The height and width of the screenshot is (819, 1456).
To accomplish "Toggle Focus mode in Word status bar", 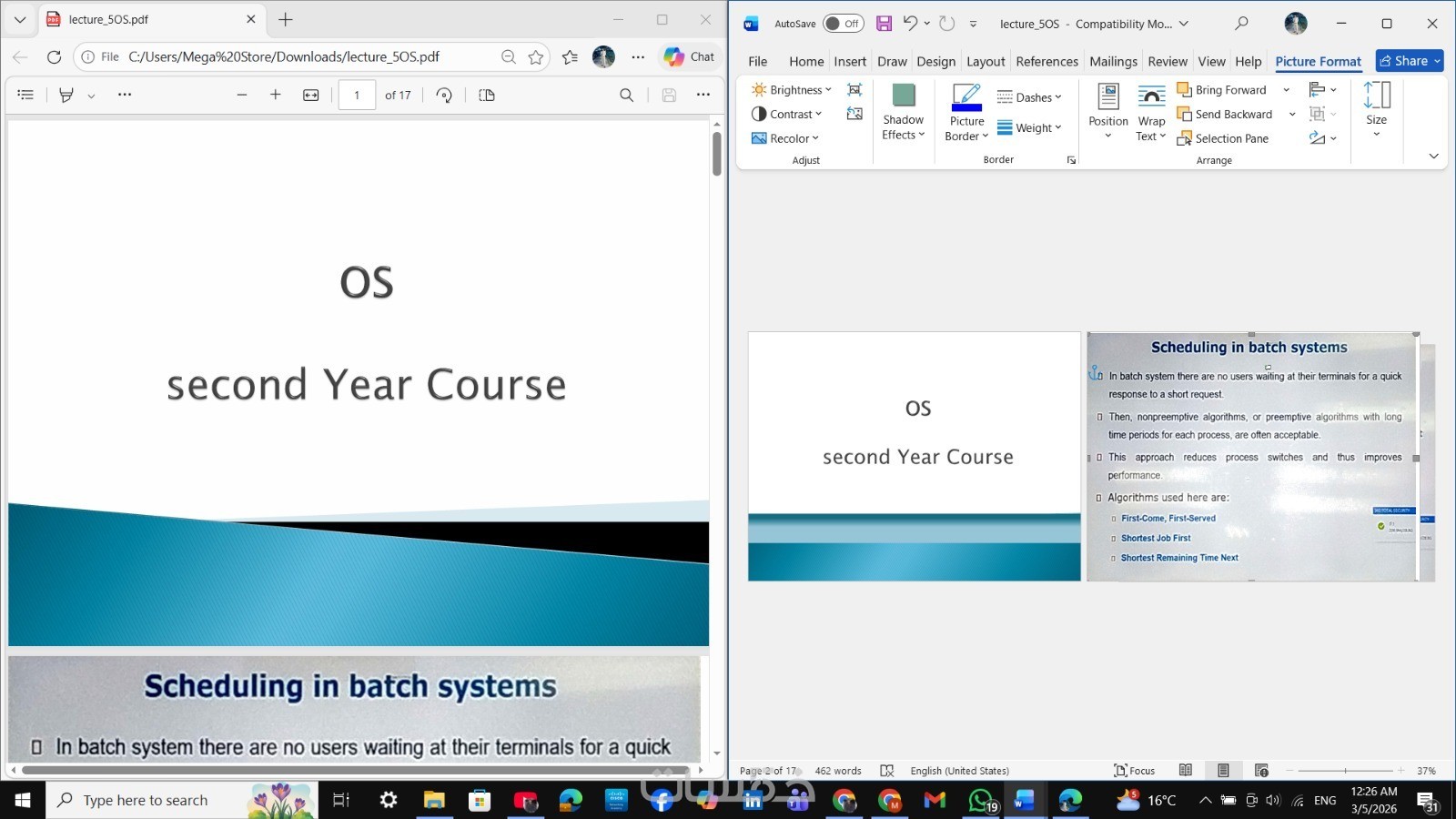I will [1134, 771].
